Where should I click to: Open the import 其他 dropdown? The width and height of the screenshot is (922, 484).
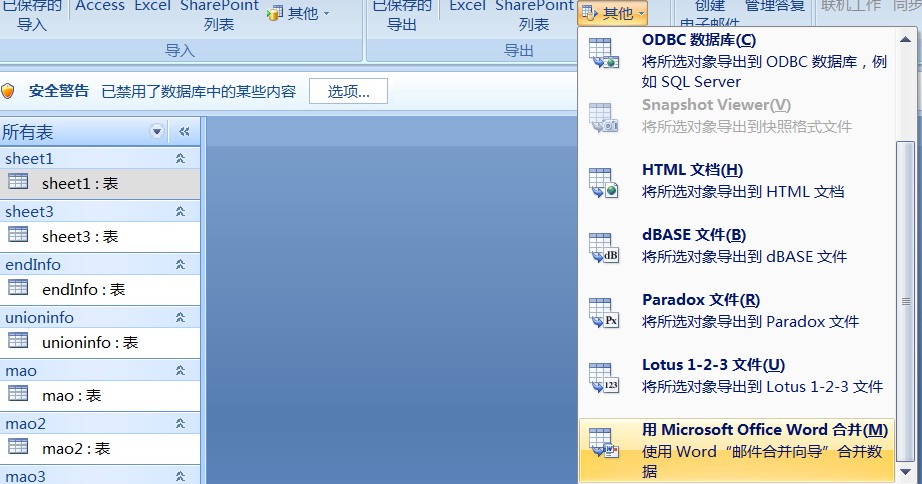tap(298, 13)
